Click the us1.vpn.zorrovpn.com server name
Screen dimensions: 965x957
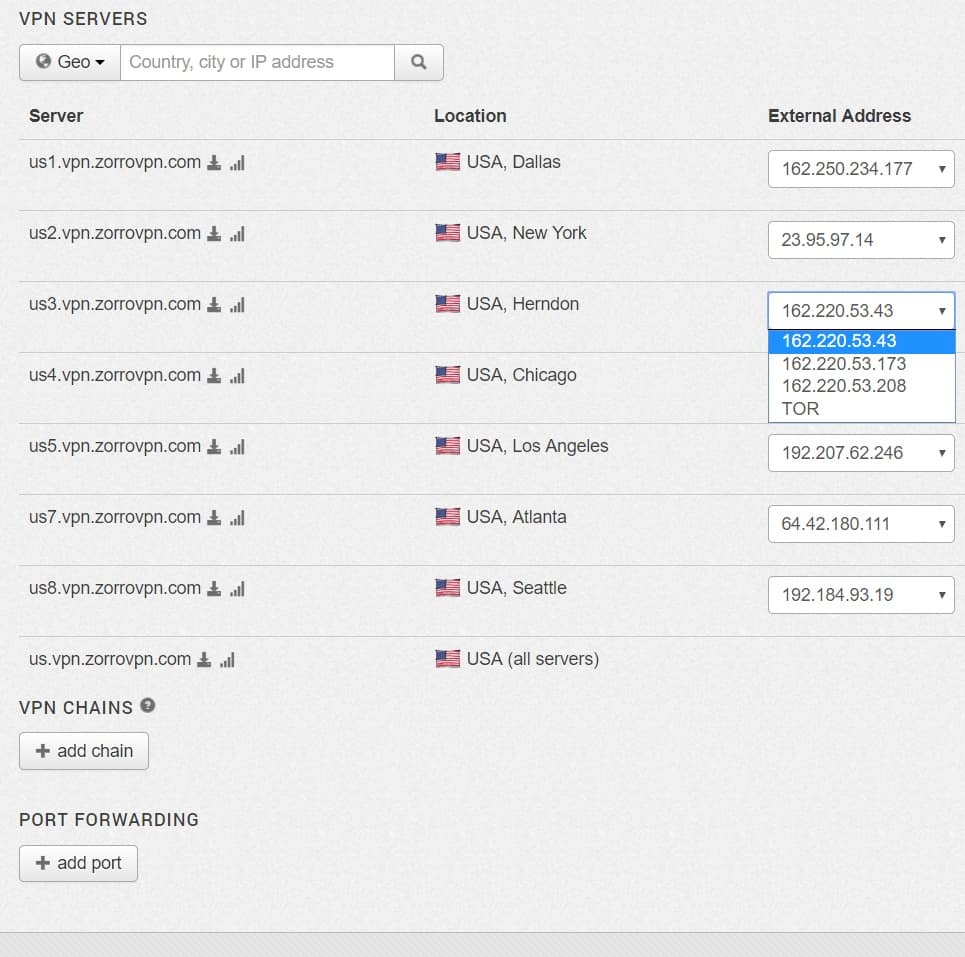pyautogui.click(x=115, y=162)
